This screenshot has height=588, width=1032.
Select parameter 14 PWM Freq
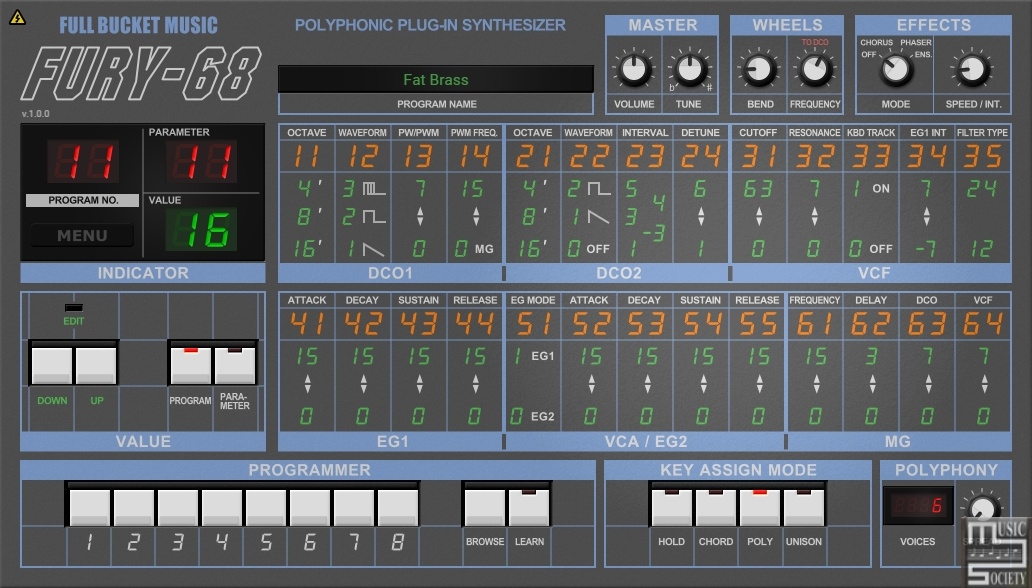pyautogui.click(x=474, y=157)
